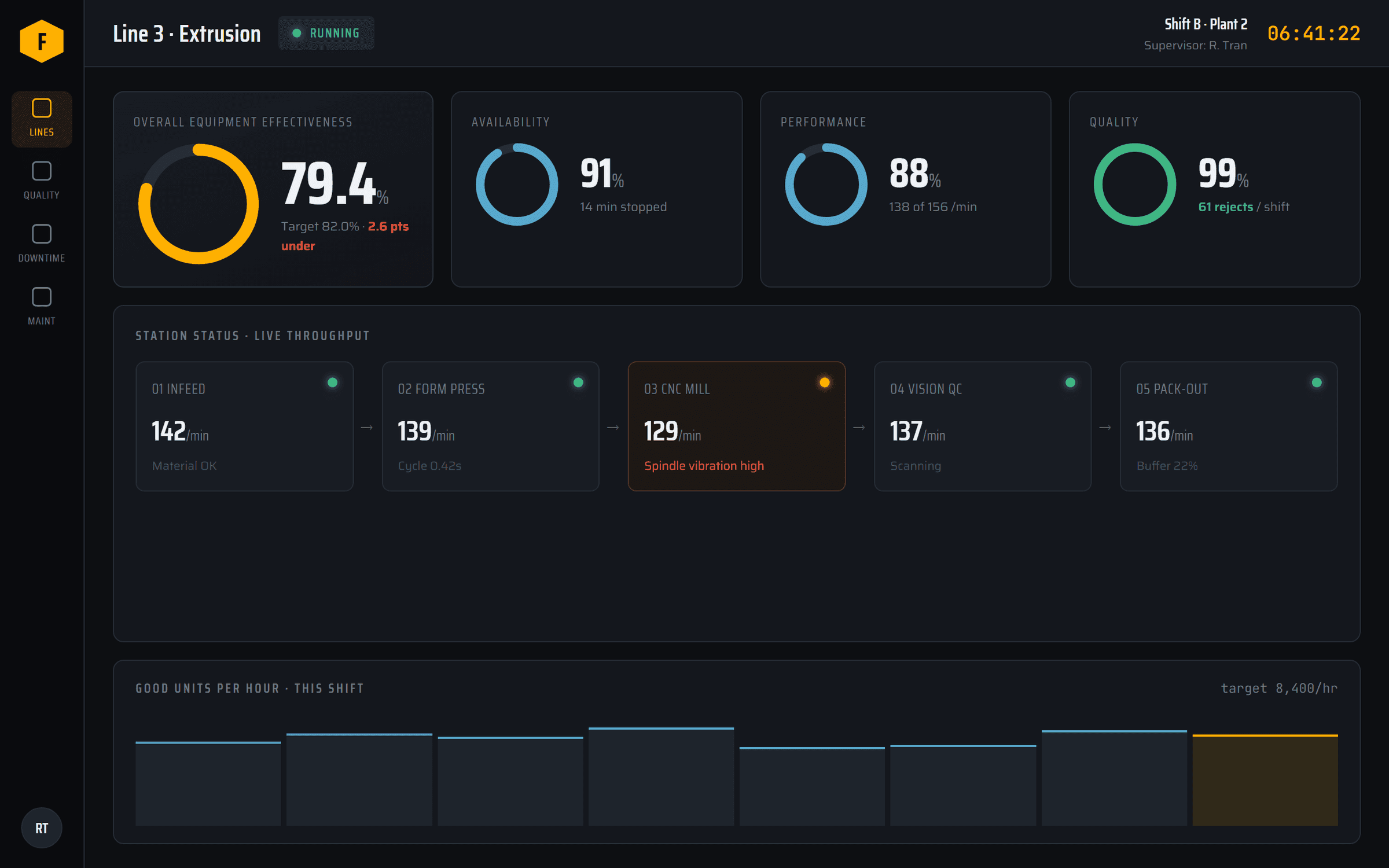Select the 03 CNC Mill station card
Viewport: 1389px width, 868px height.
(x=737, y=426)
